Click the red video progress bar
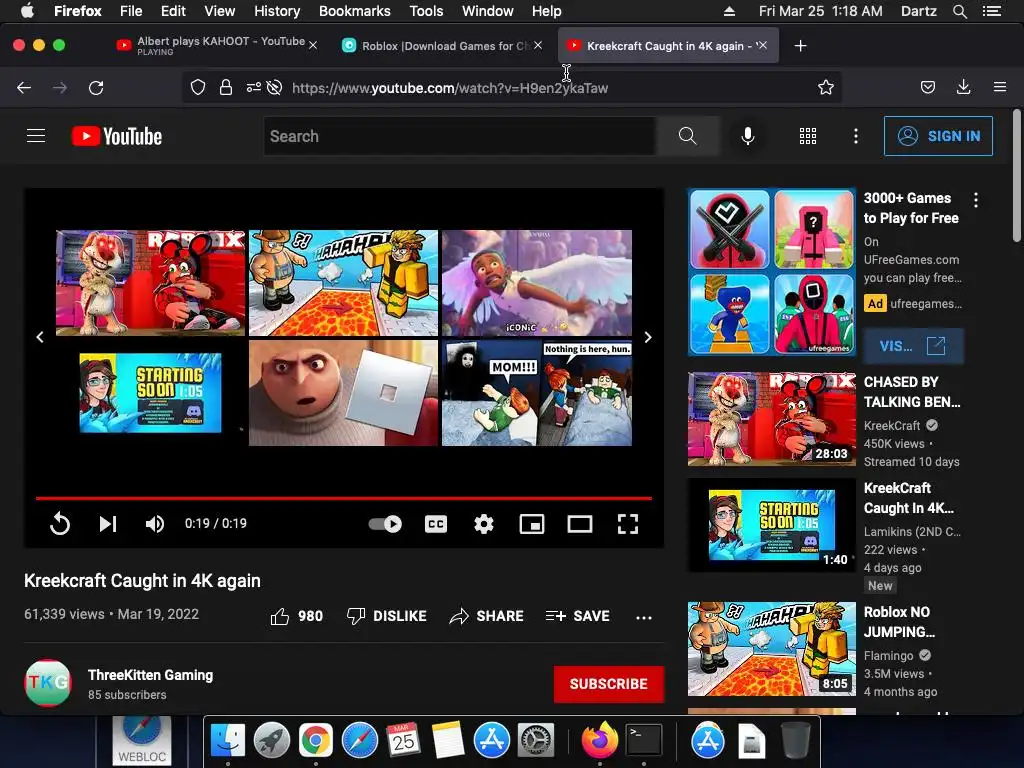The height and width of the screenshot is (768, 1024). 344,498
